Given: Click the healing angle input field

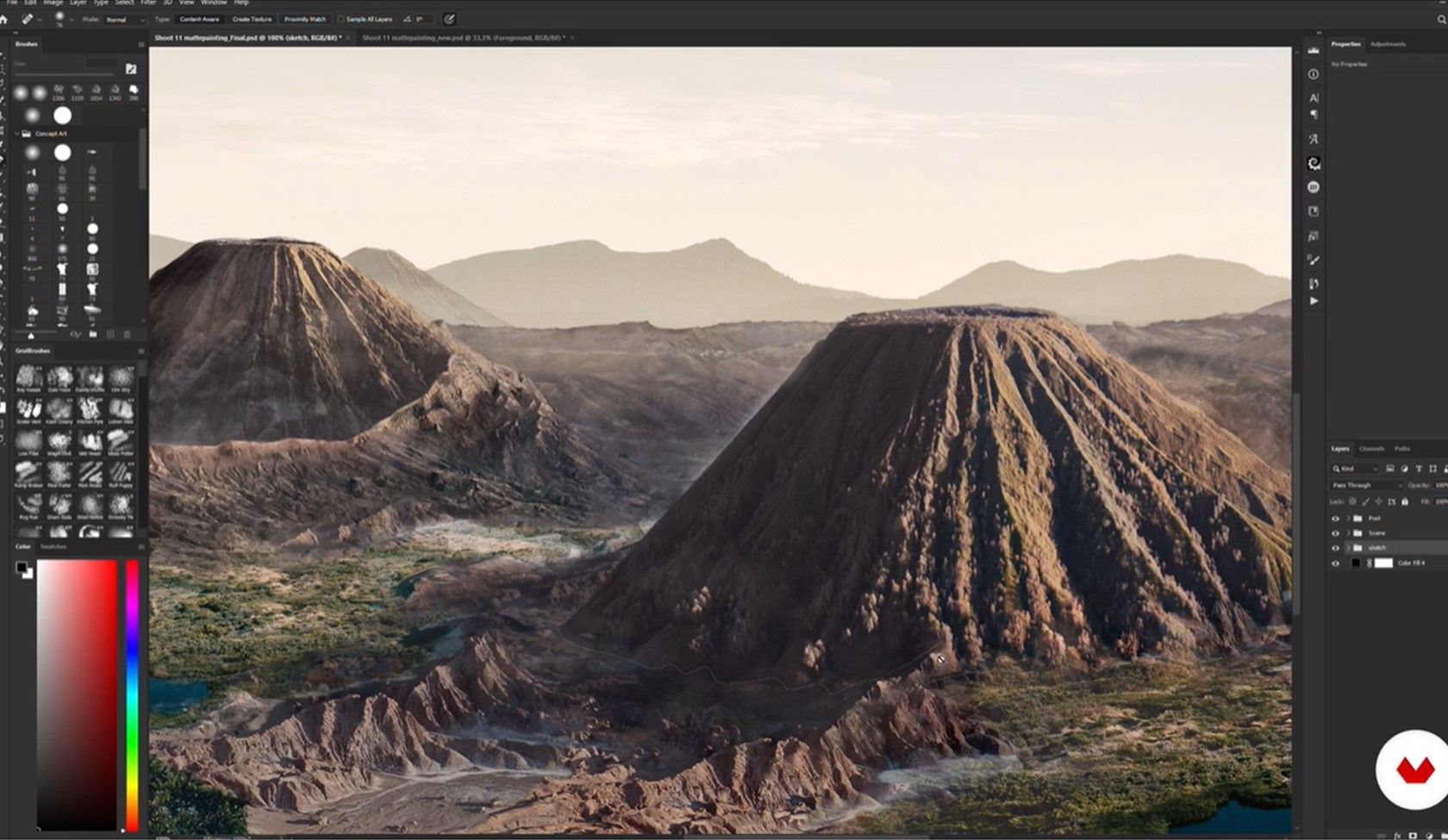Looking at the screenshot, I should coord(422,19).
